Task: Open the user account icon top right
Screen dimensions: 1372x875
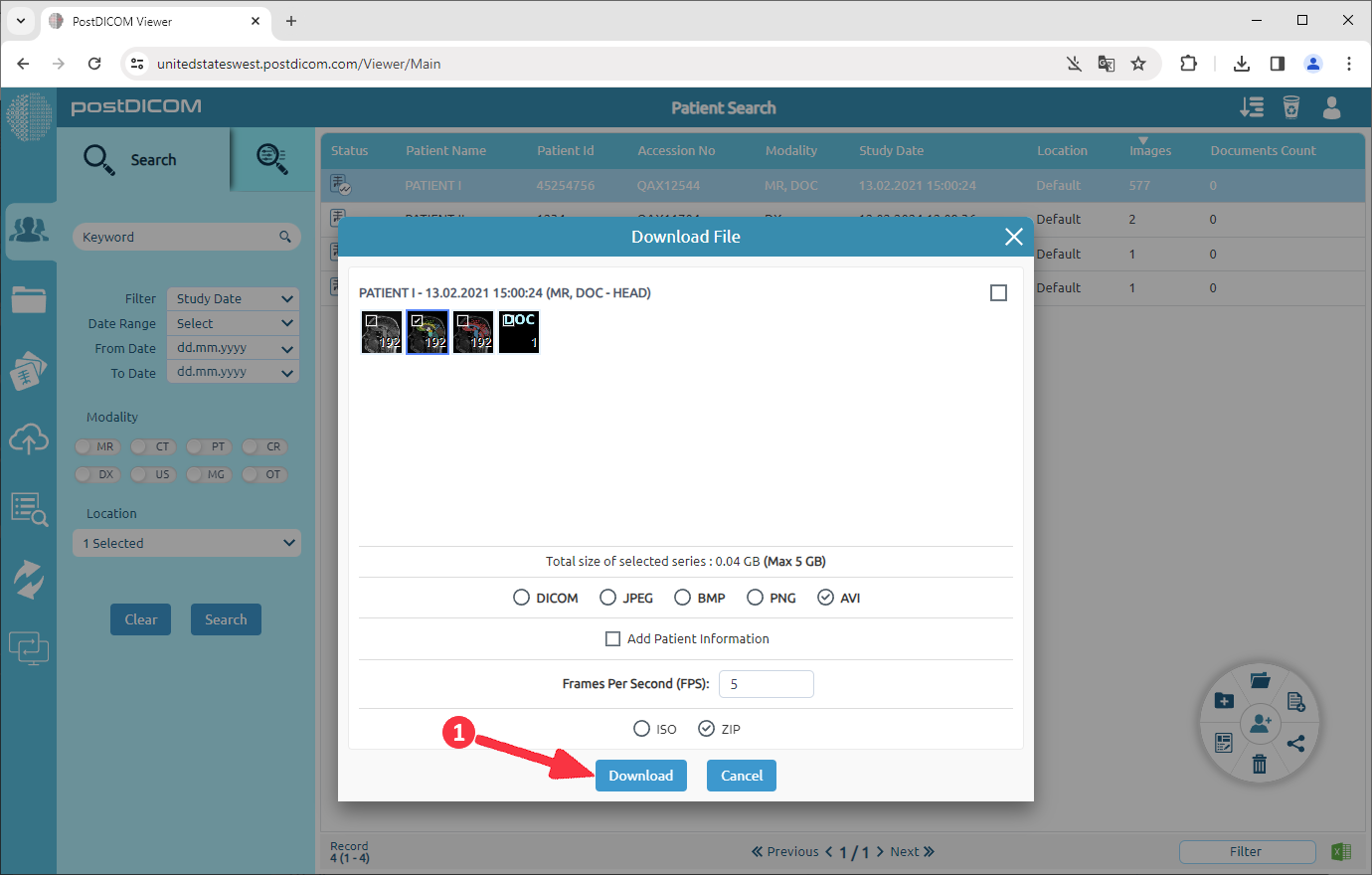Action: tap(1331, 107)
